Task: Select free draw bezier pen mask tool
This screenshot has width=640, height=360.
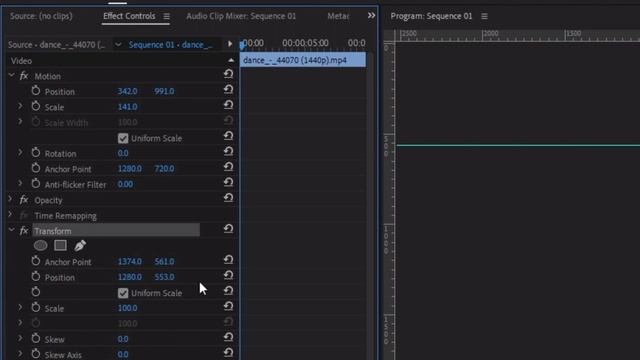Action: (80, 246)
